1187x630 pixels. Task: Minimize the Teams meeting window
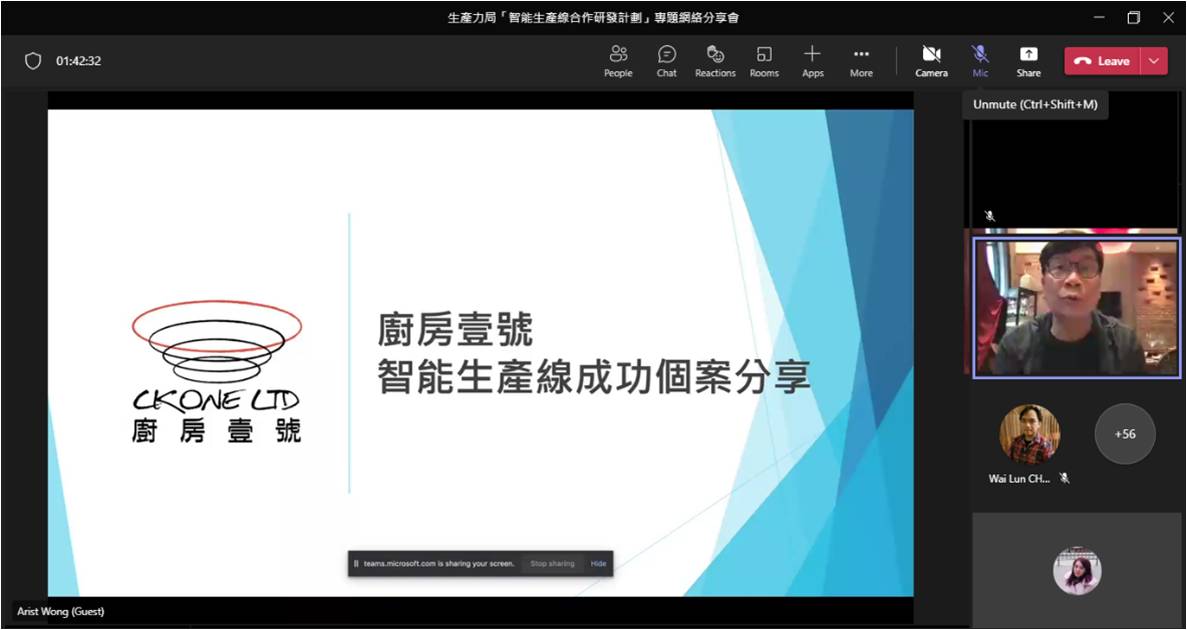(x=1099, y=17)
